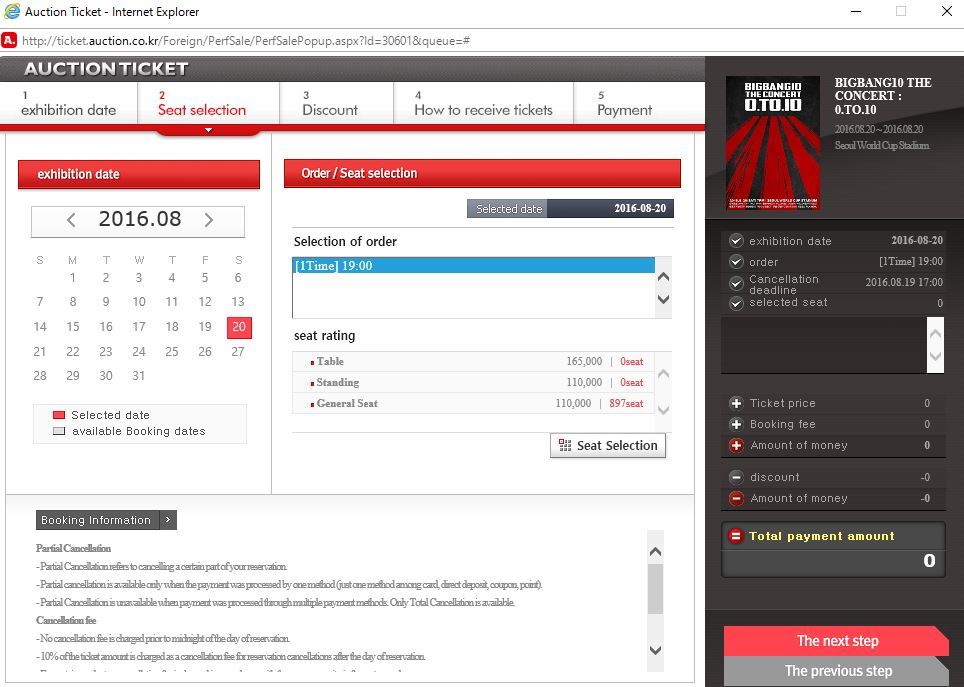Click plus icon next to Ticket price
This screenshot has height=687, width=964.
pyautogui.click(x=736, y=403)
